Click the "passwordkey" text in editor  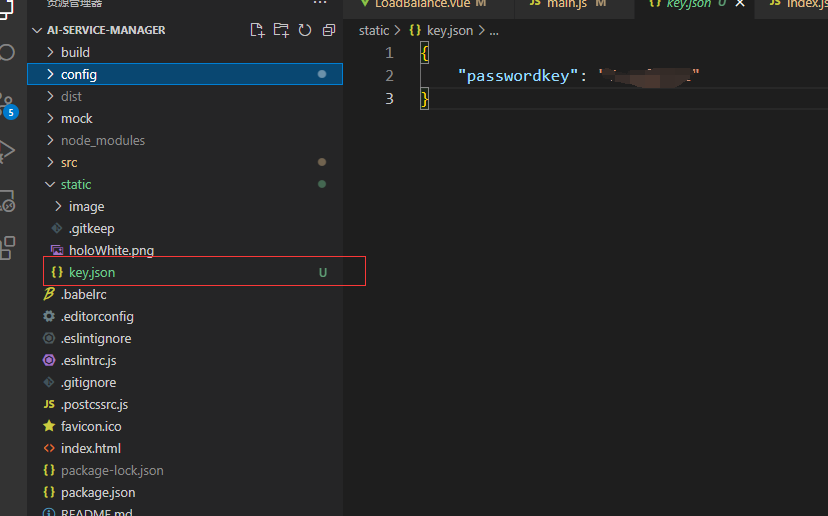point(518,76)
